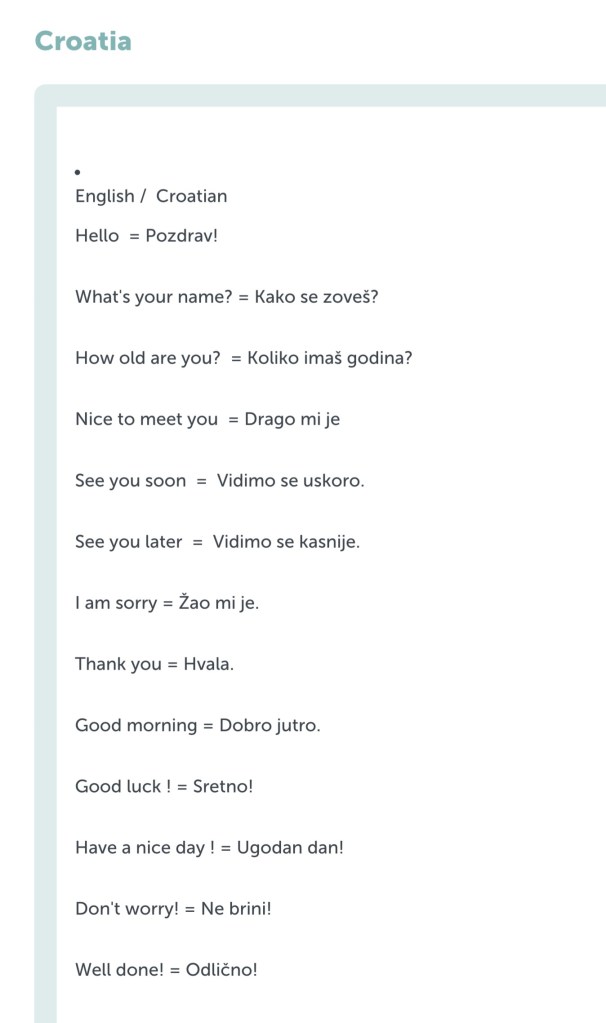Click the translation Vidimo se kasnije.
606x1023 pixels.
[288, 542]
